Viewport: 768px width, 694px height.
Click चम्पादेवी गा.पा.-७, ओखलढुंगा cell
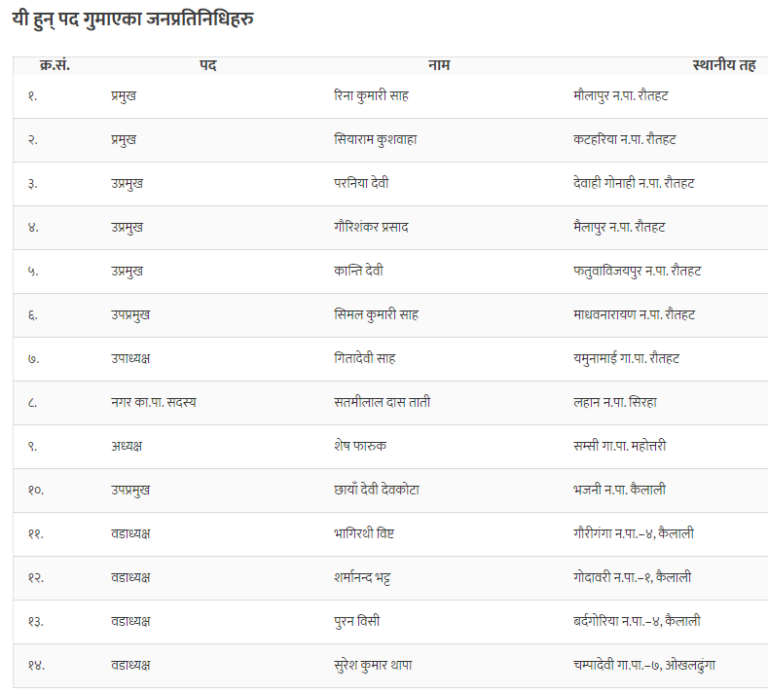tap(644, 665)
